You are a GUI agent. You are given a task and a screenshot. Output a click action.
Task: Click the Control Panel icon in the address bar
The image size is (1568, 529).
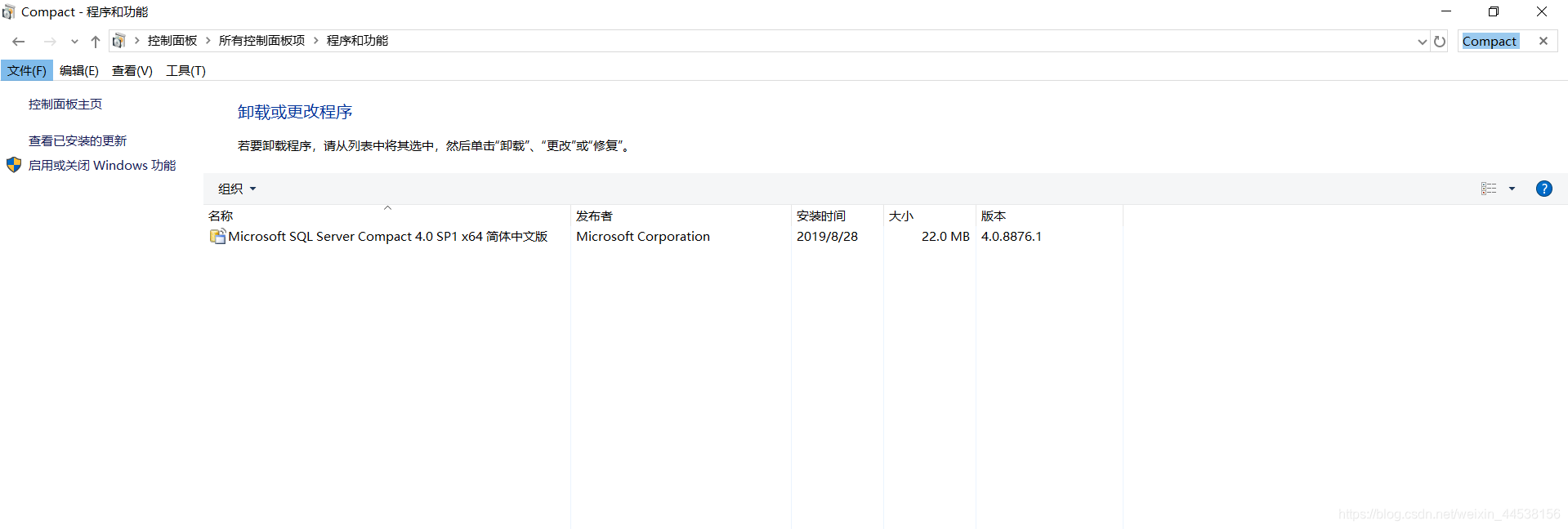119,41
